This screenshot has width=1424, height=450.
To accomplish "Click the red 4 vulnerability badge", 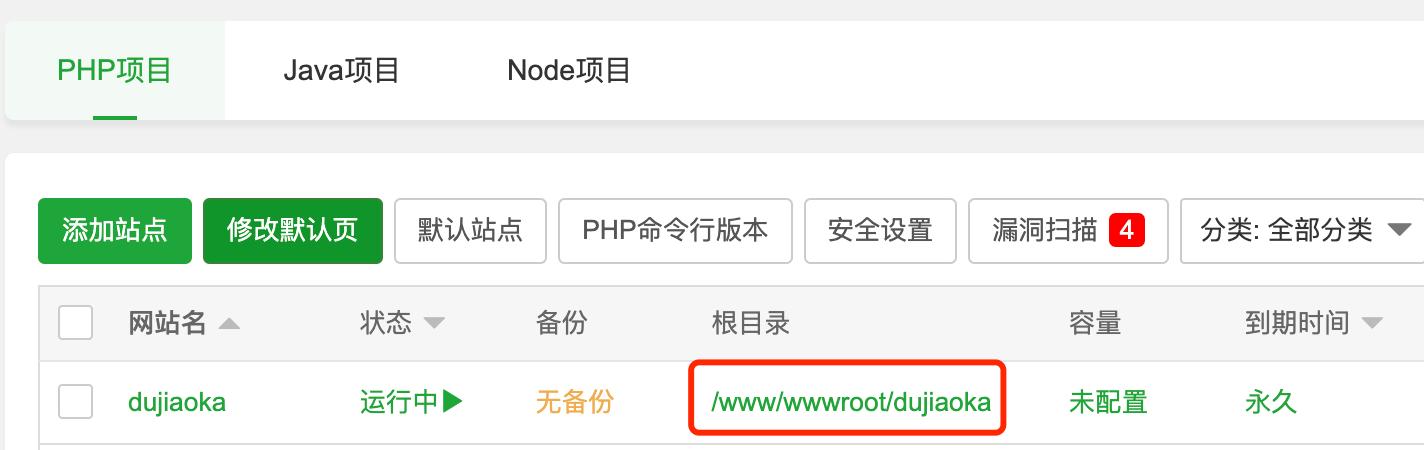I will 1126,231.
